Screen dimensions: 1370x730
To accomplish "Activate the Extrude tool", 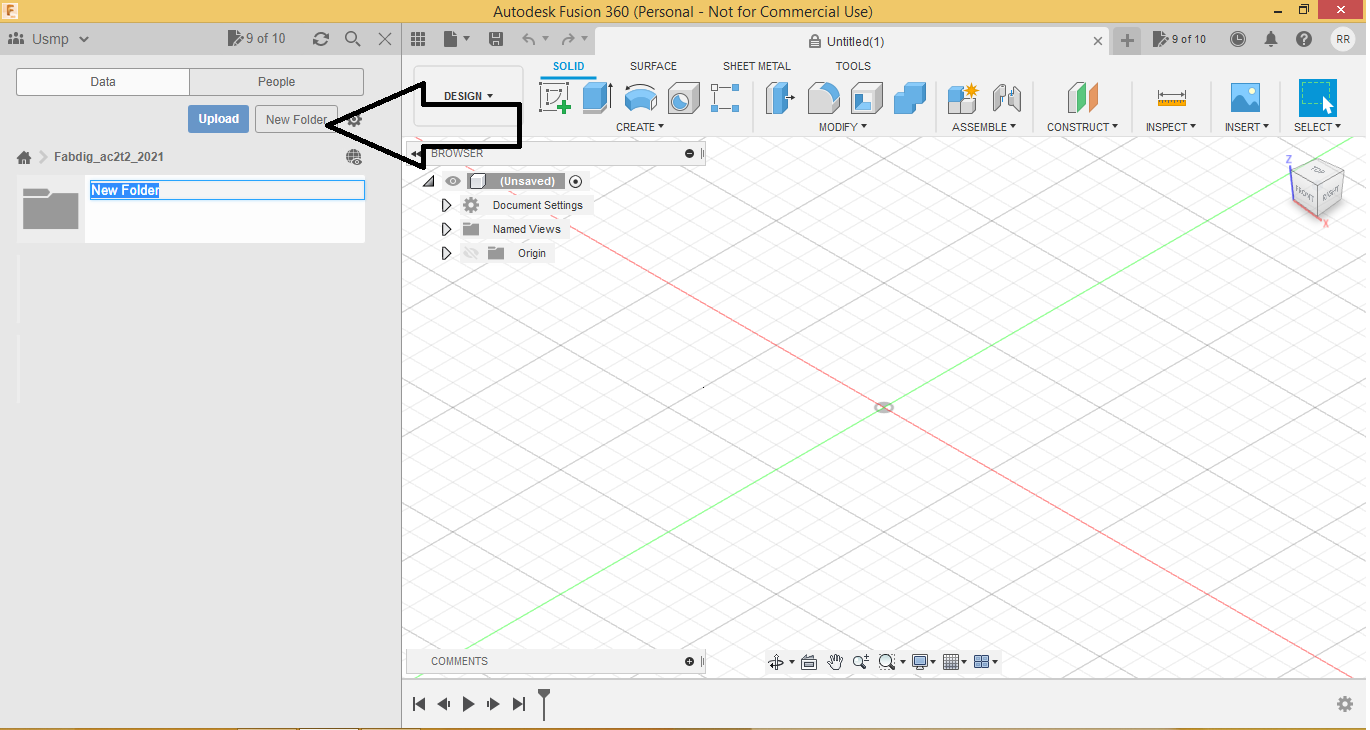I will pyautogui.click(x=597, y=97).
